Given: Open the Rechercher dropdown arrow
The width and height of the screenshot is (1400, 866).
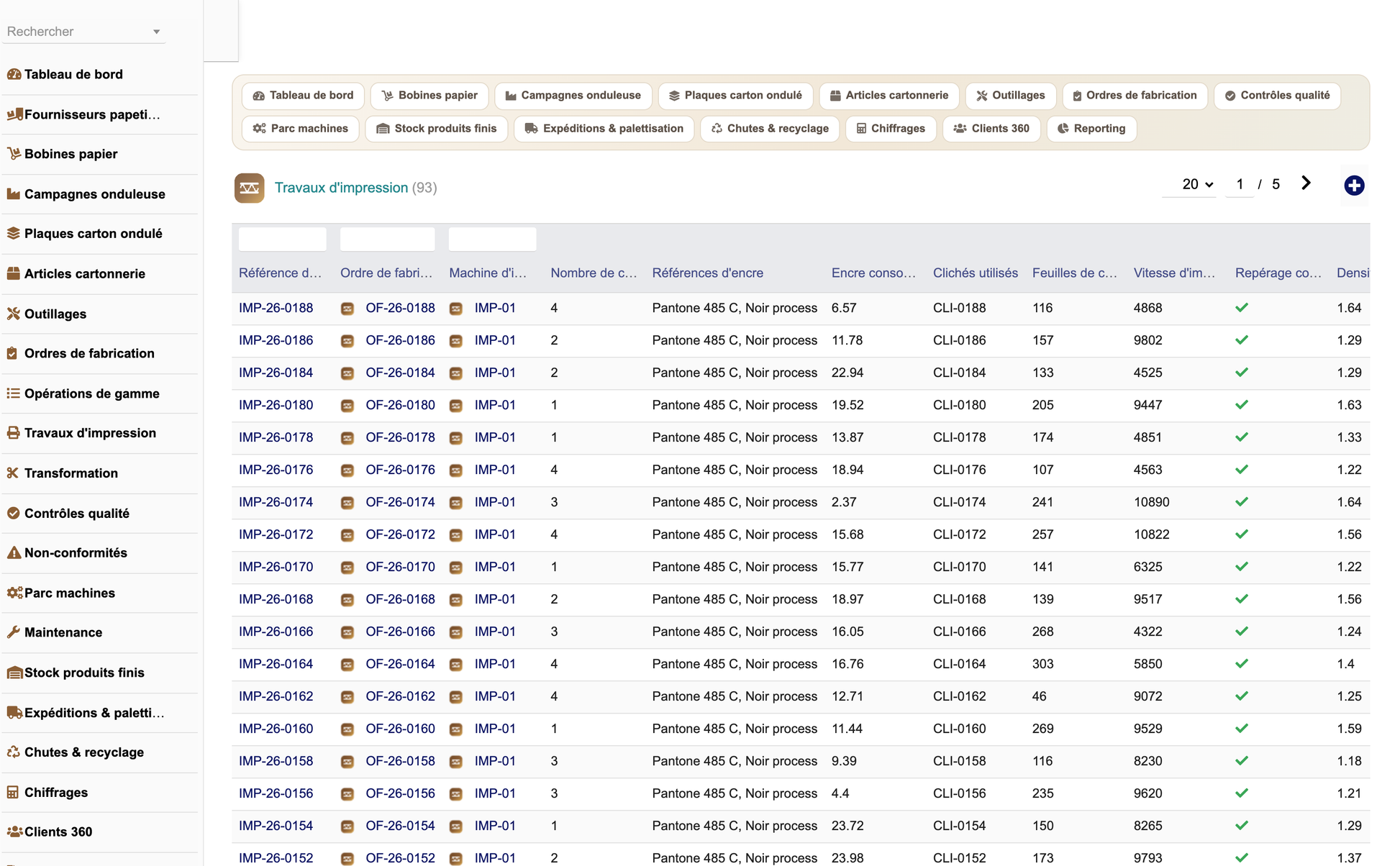Looking at the screenshot, I should [x=156, y=32].
